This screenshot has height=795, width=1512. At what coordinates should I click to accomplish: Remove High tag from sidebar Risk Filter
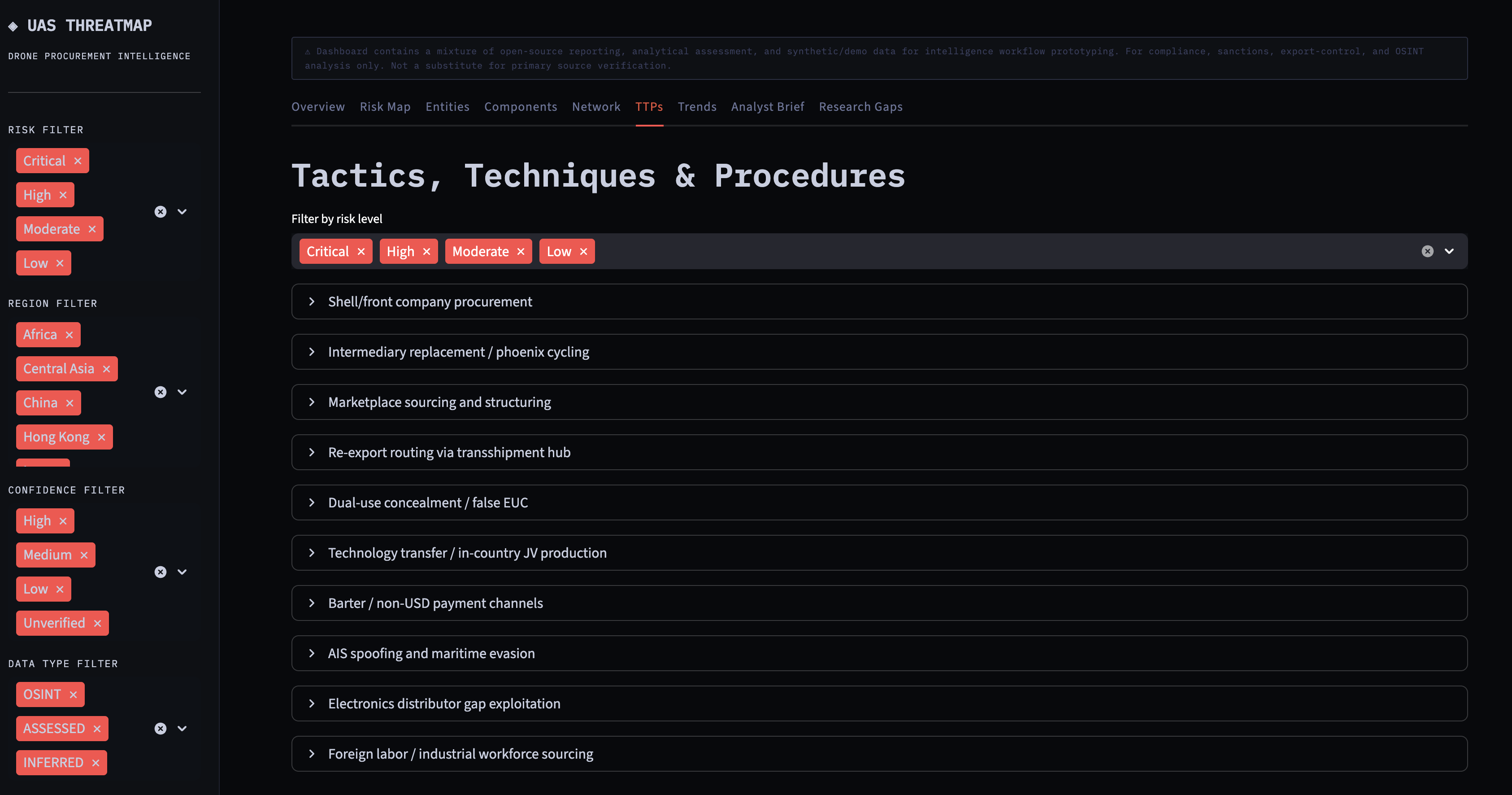tap(63, 195)
